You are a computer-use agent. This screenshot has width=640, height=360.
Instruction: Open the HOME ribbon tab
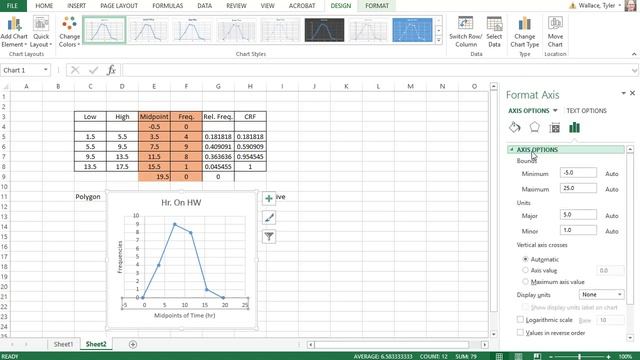pos(44,6)
